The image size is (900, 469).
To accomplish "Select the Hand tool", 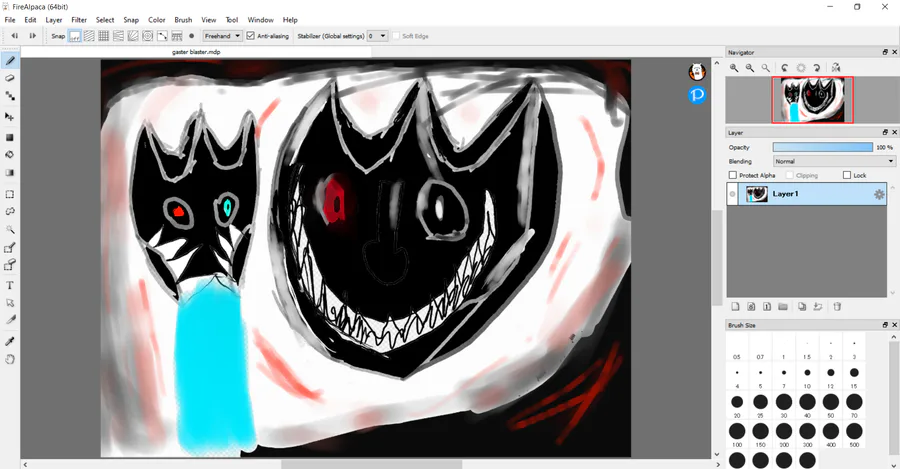I will [10, 359].
